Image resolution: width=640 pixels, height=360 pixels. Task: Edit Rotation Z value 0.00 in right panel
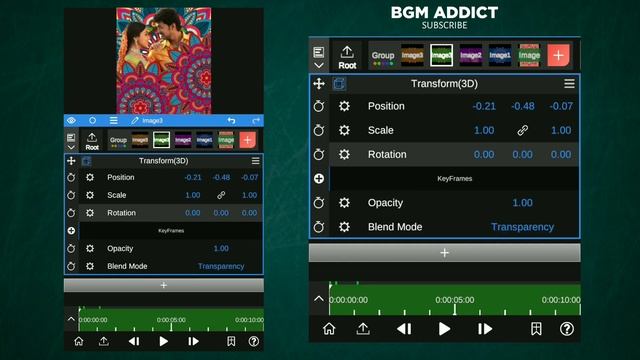tap(561, 154)
